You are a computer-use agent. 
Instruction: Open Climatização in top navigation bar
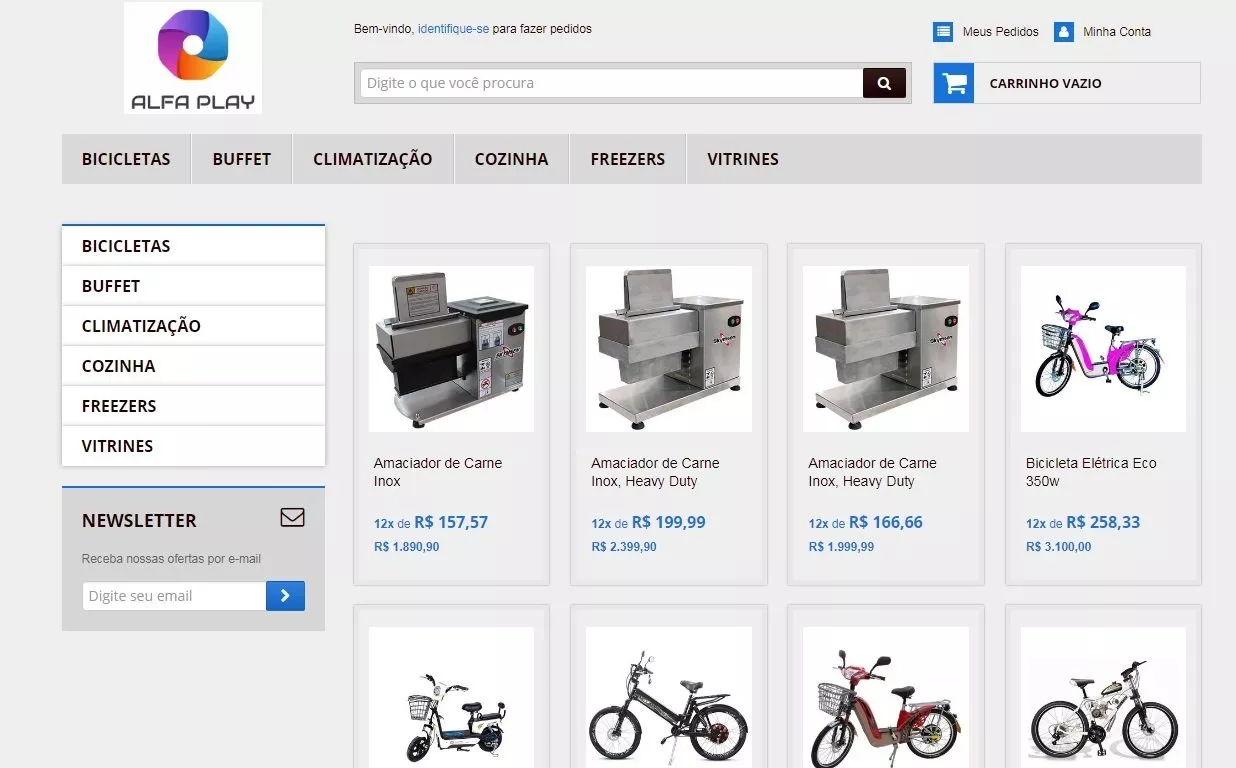373,159
